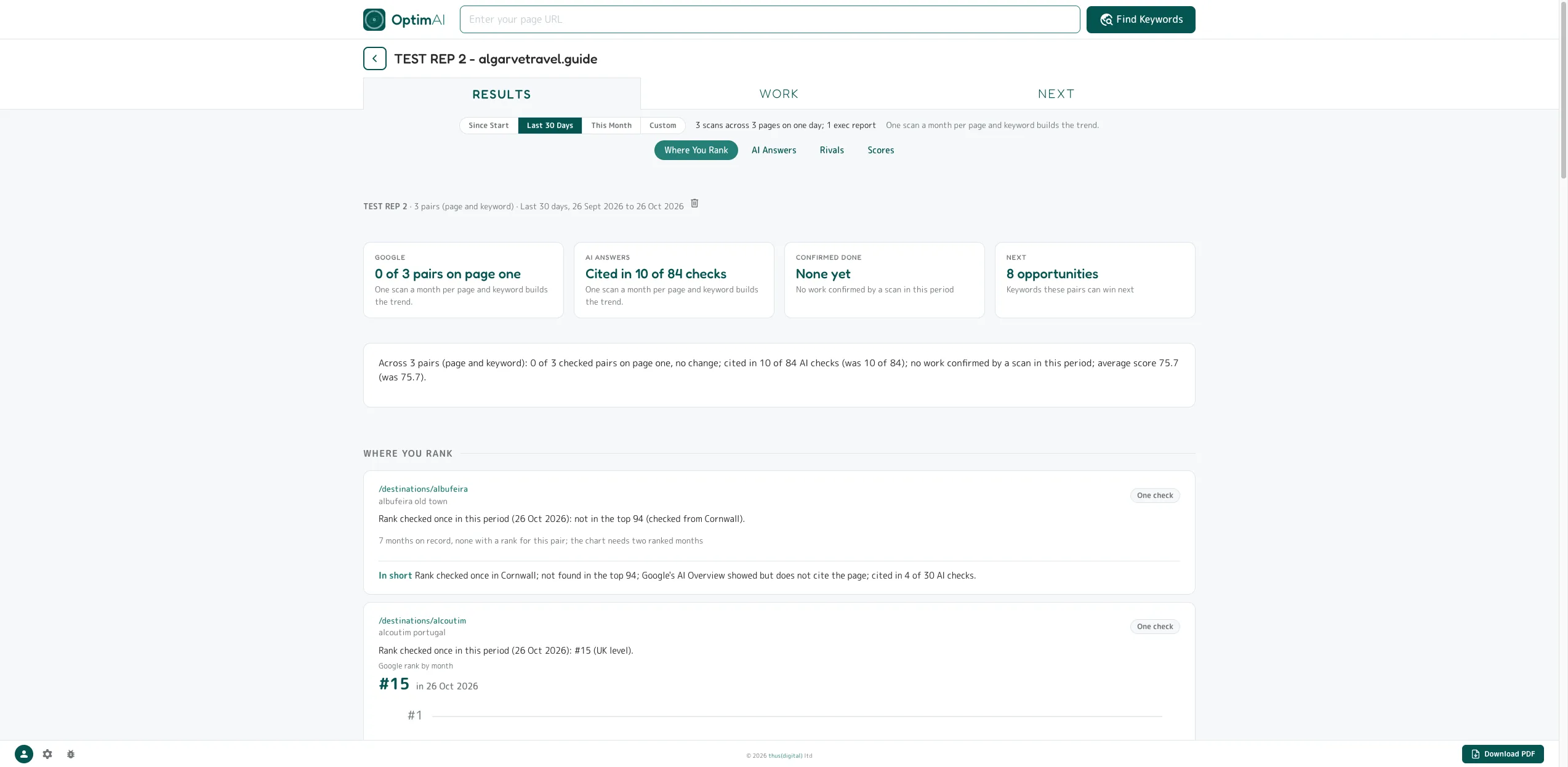The width and height of the screenshot is (1568, 767).
Task: Click the 'In short' summary label
Action: 395,576
